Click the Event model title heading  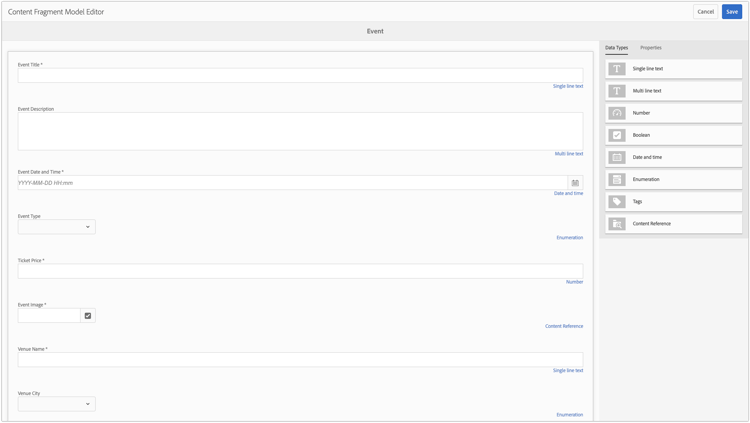[x=375, y=31]
